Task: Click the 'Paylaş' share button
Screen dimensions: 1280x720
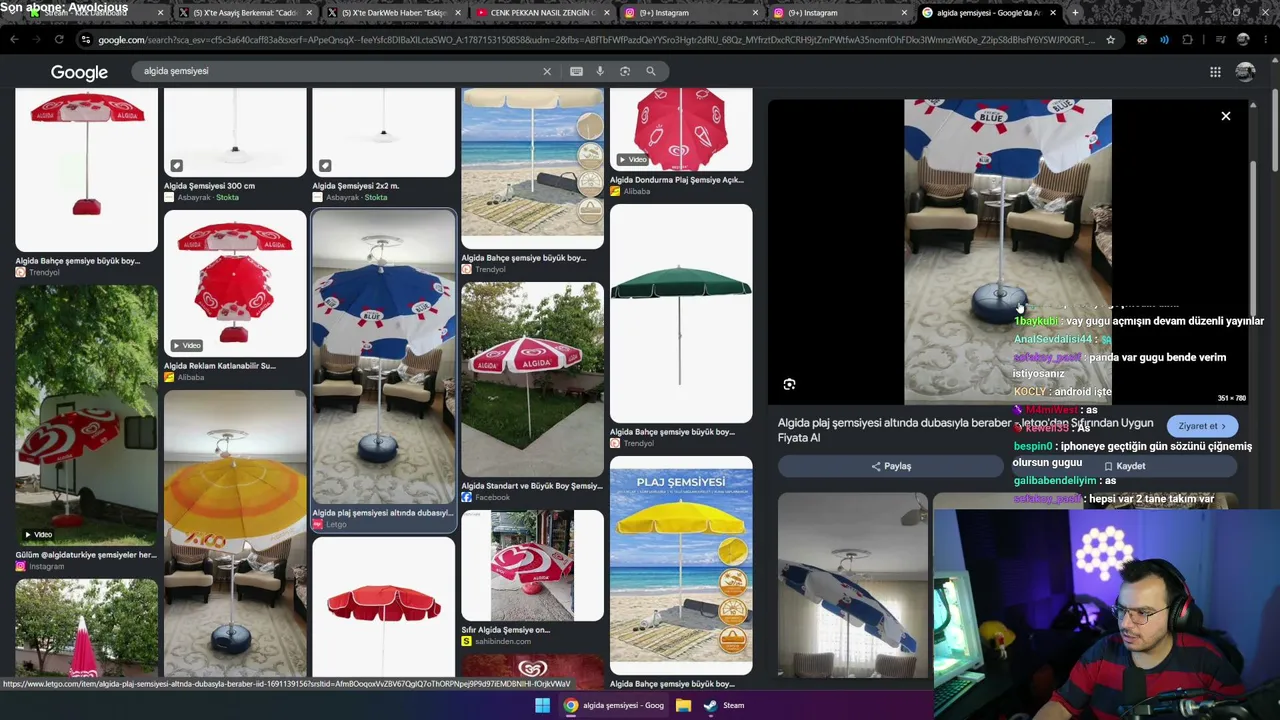Action: coord(891,466)
